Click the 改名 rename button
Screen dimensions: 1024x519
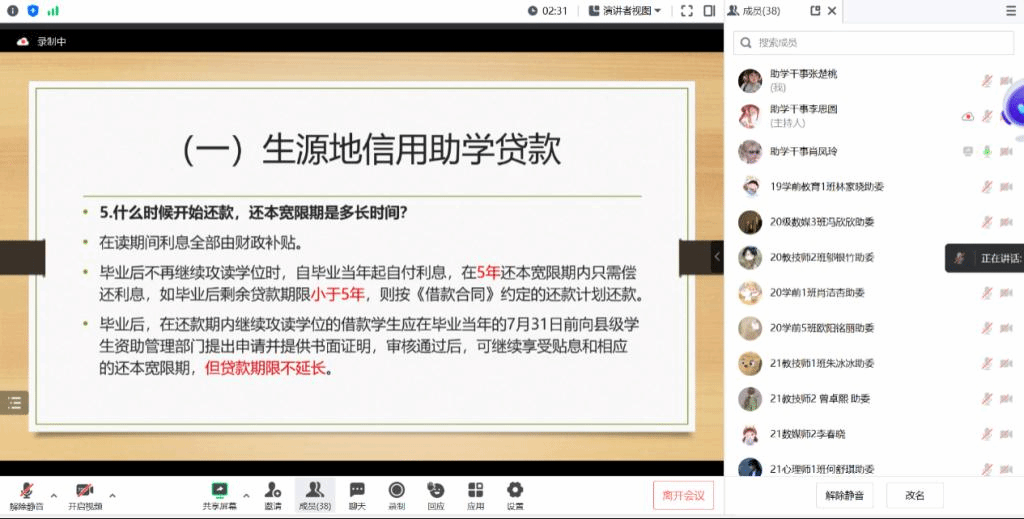click(x=914, y=495)
